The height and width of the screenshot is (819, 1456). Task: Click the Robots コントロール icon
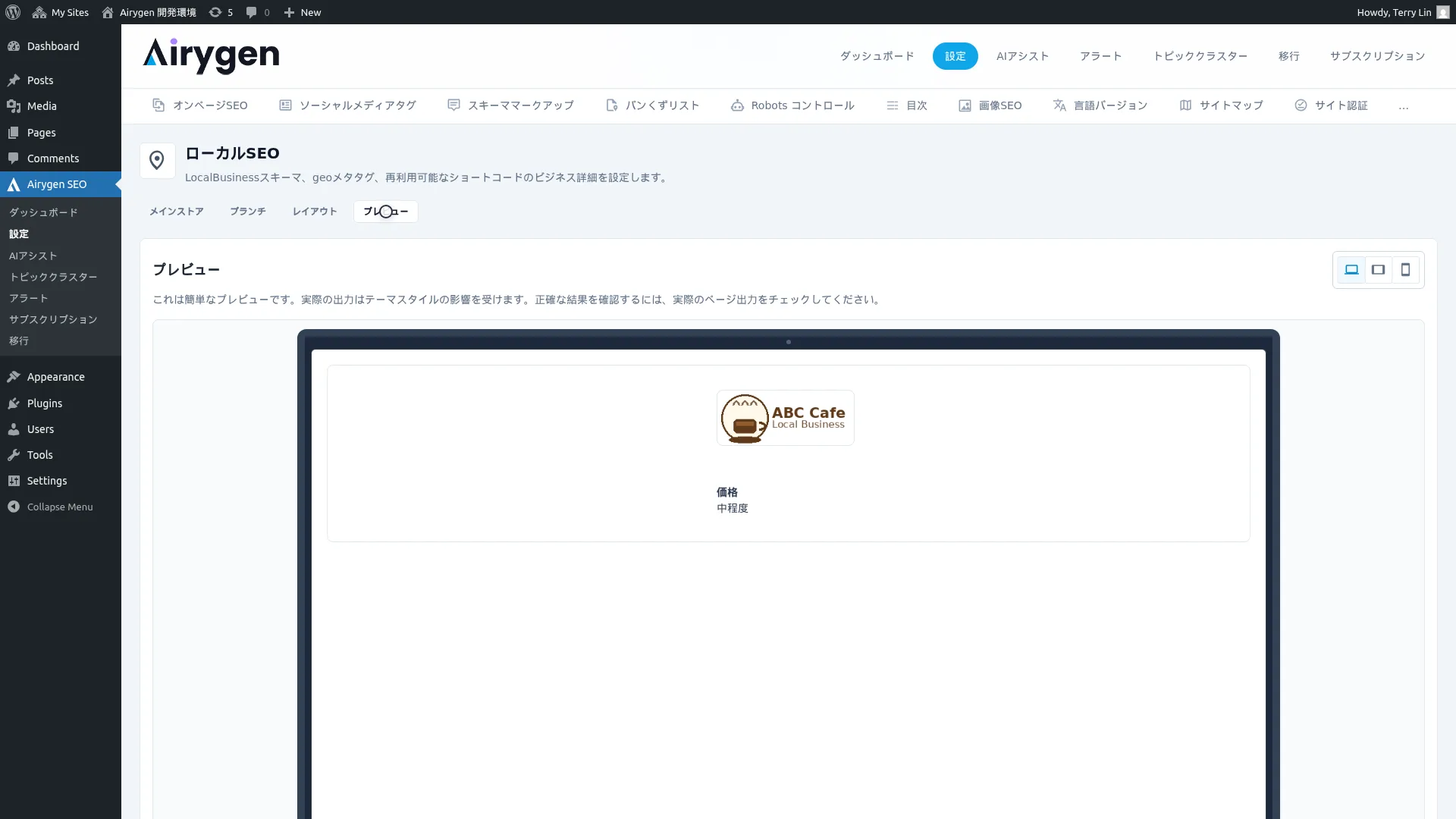(737, 105)
